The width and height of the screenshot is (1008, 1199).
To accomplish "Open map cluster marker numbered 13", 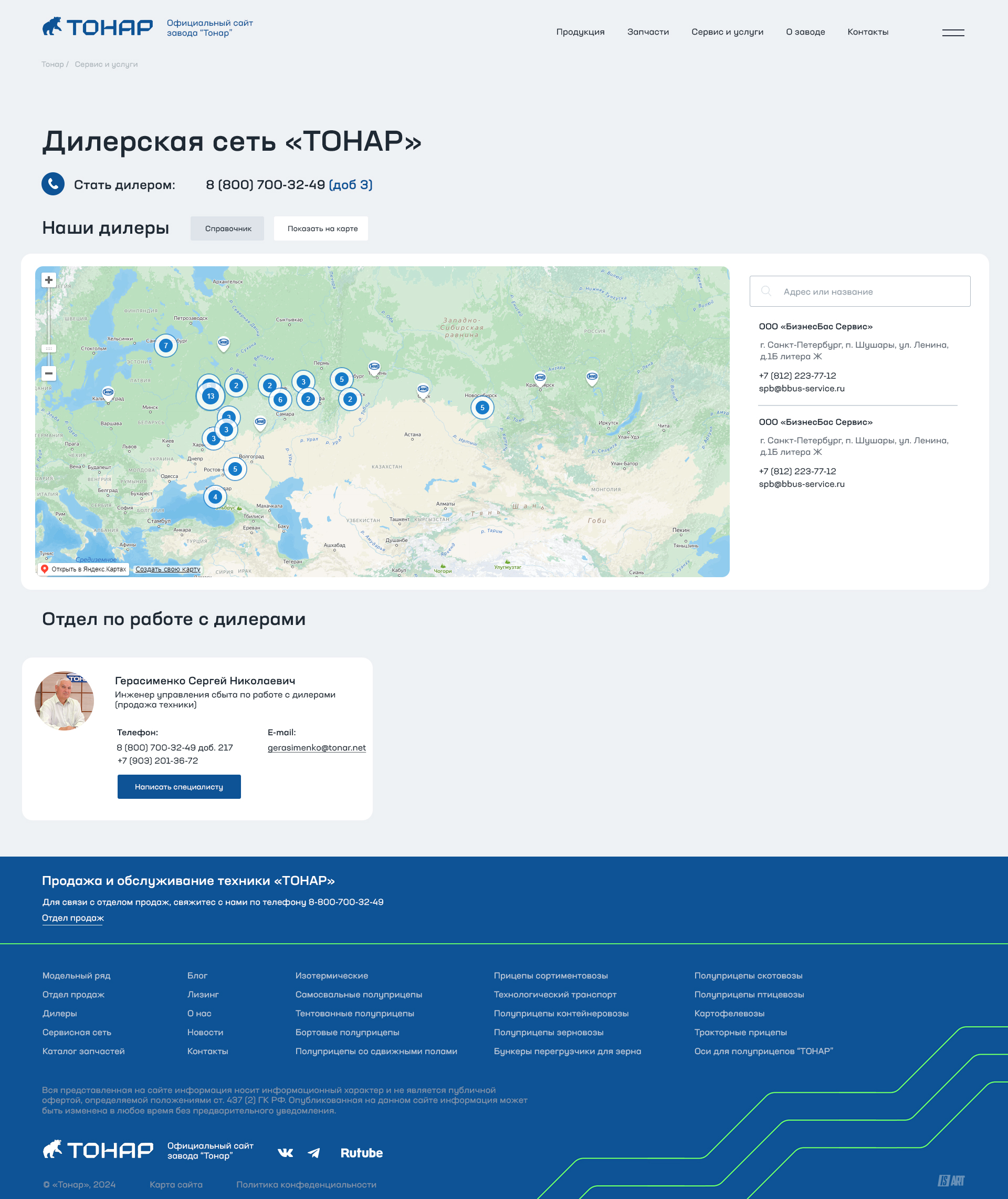I will (211, 396).
